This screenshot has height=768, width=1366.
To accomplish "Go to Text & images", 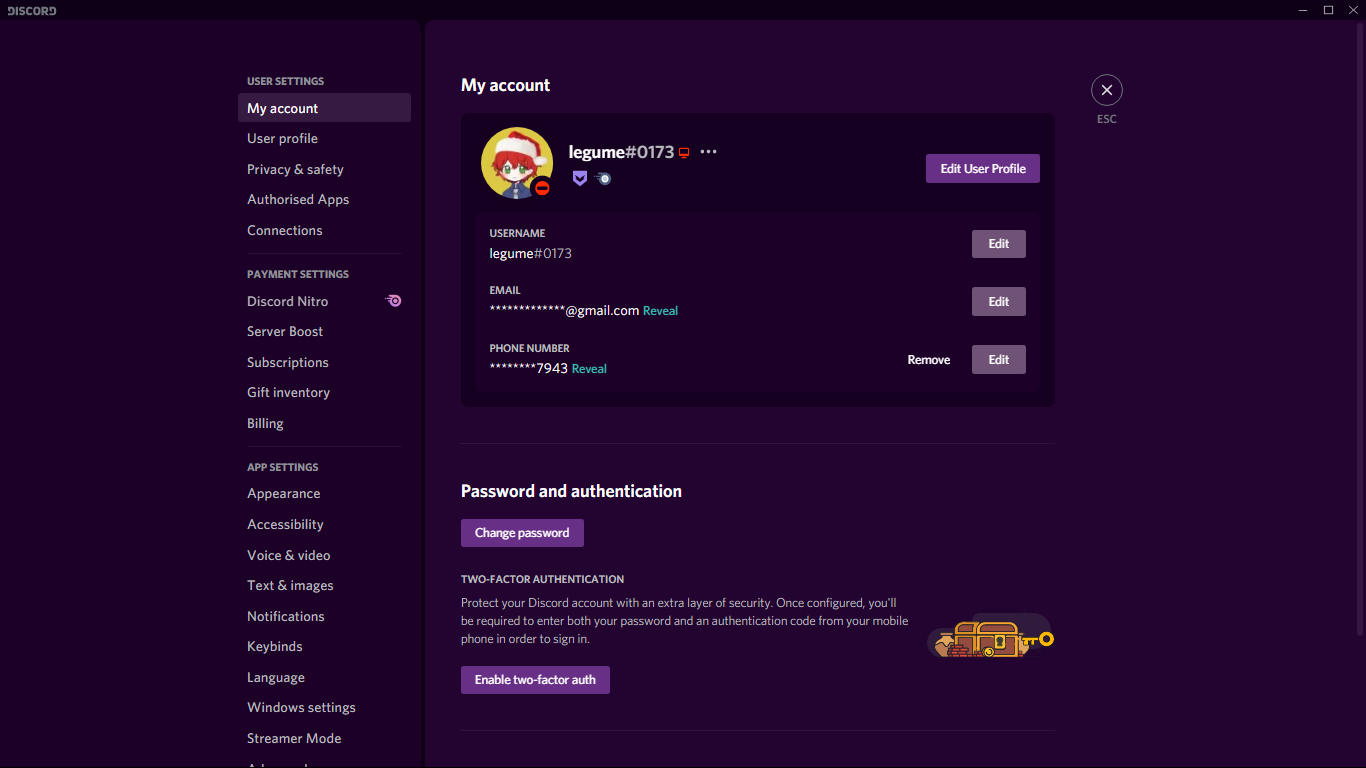I will coord(324,585).
